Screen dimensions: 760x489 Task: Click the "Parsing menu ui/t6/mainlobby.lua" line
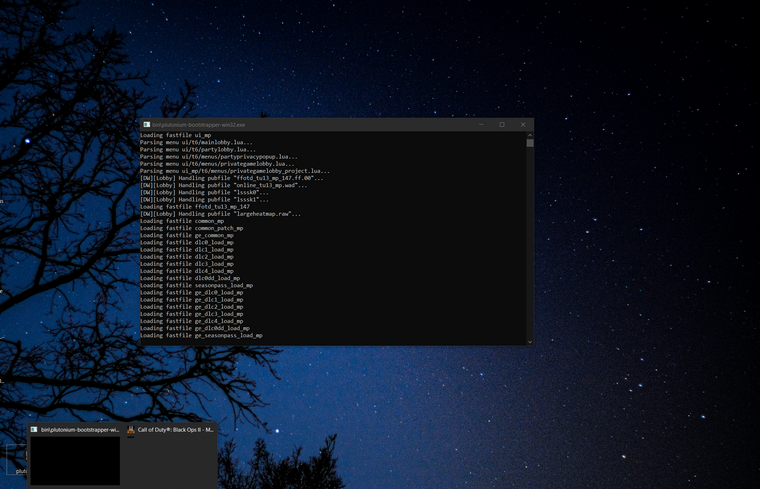(x=196, y=142)
